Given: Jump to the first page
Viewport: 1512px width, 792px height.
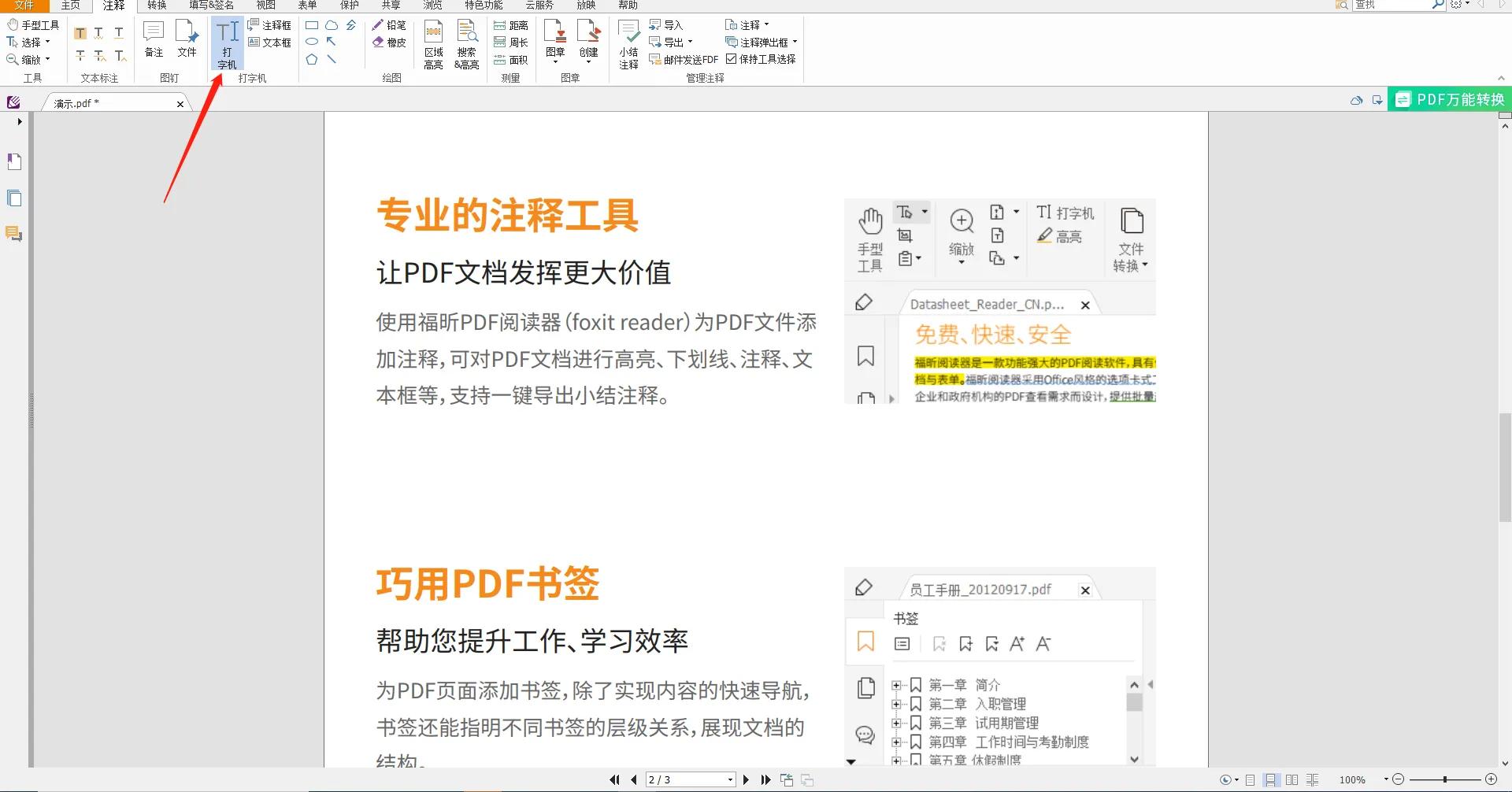Looking at the screenshot, I should tap(614, 780).
